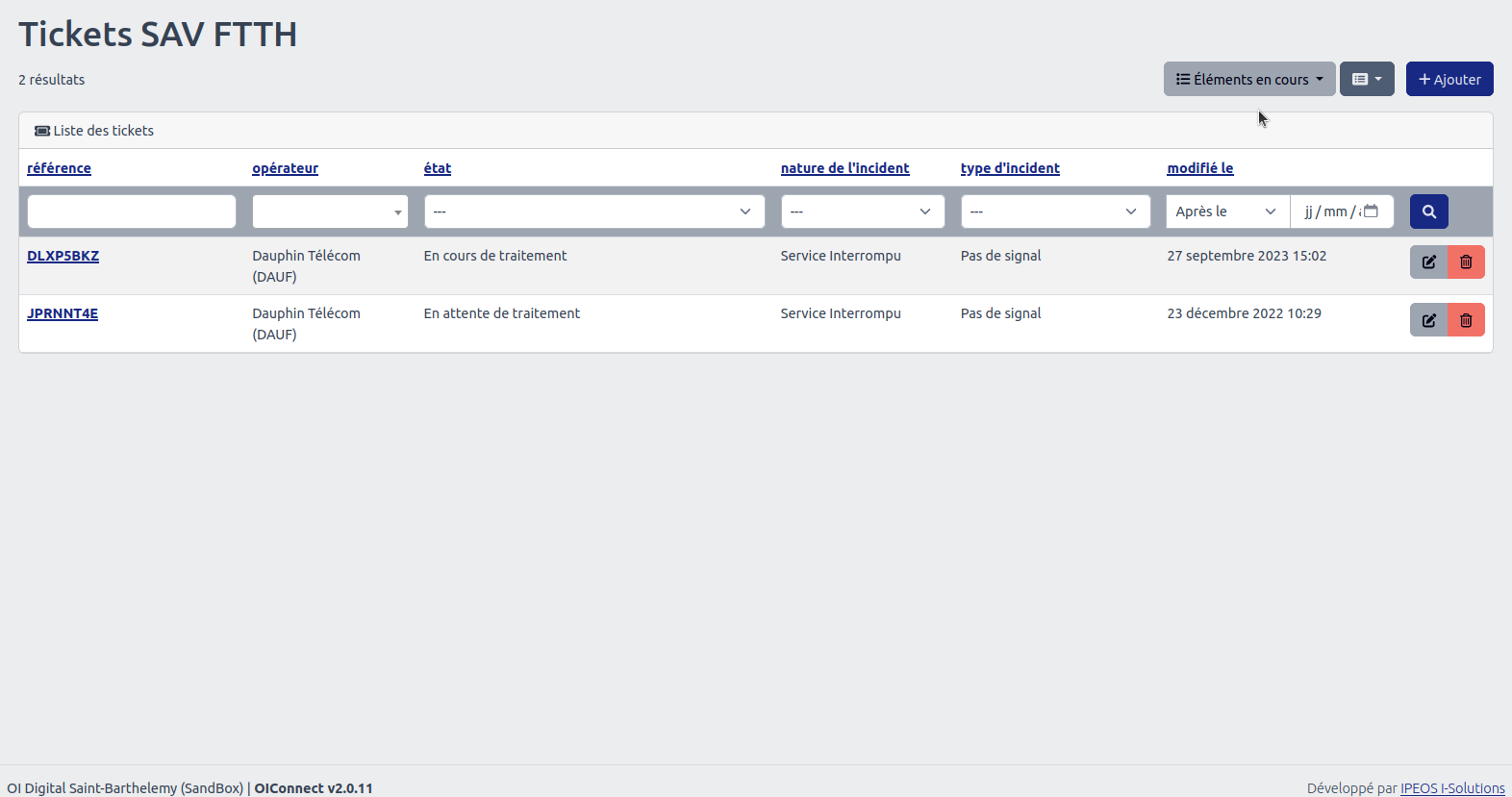Open ticket DLXP5BKZ reference link

(x=63, y=256)
